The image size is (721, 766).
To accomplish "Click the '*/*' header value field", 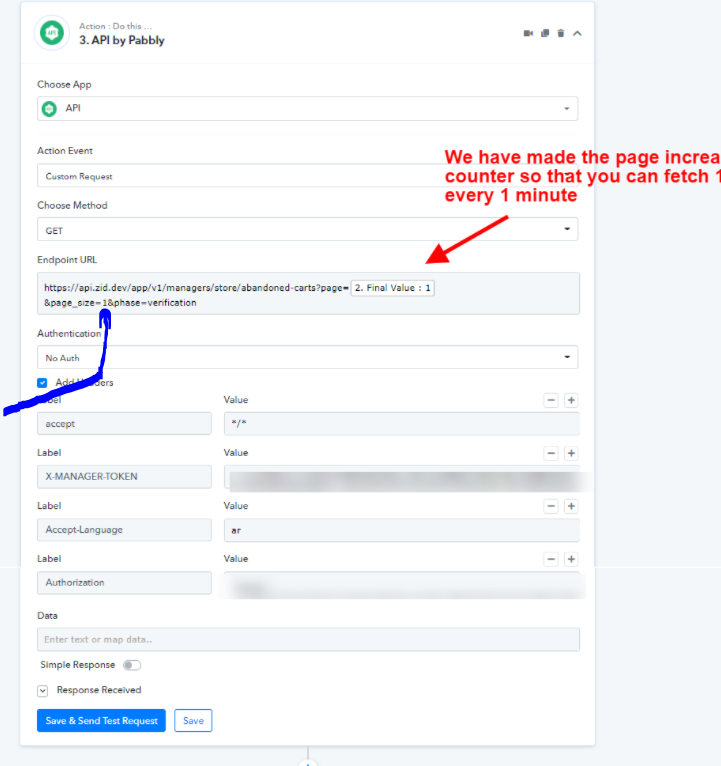I will point(402,424).
